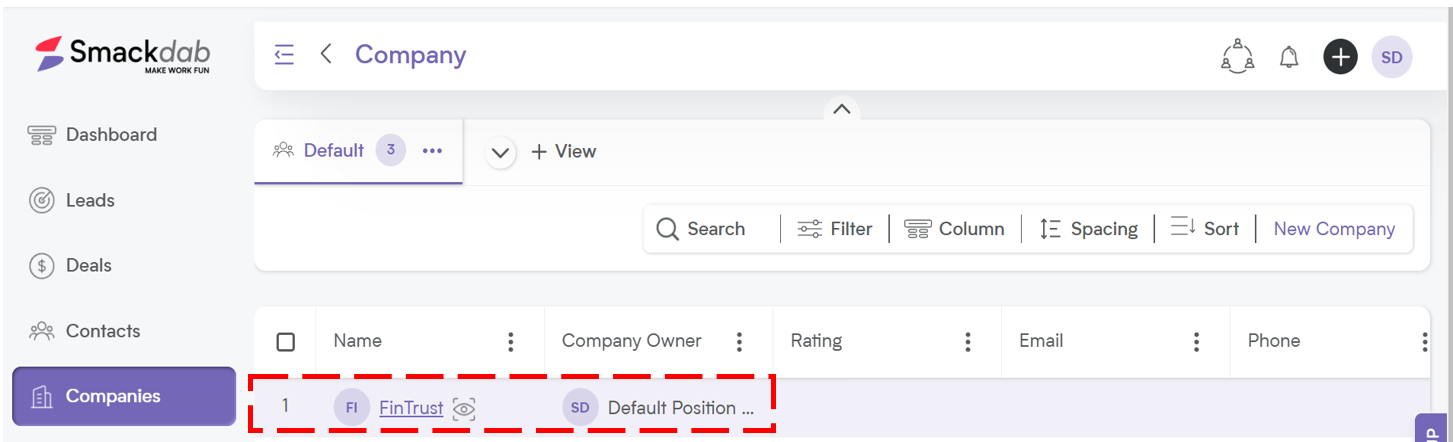Image resolution: width=1453 pixels, height=442 pixels.
Task: Open Rating column options menu
Action: 968,342
